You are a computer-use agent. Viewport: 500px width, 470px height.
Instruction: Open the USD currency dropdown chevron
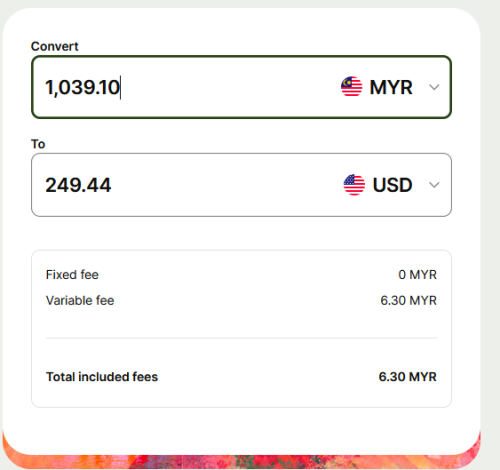coord(434,185)
